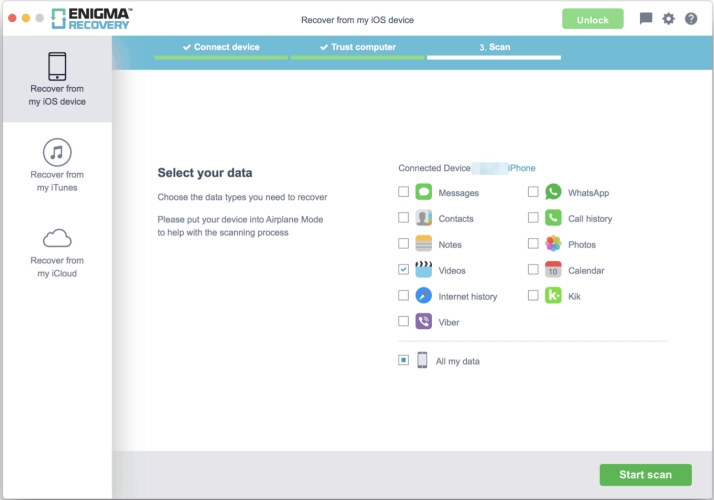Toggle the All my data checkbox
Screen dimensions: 714x500
(x=403, y=360)
